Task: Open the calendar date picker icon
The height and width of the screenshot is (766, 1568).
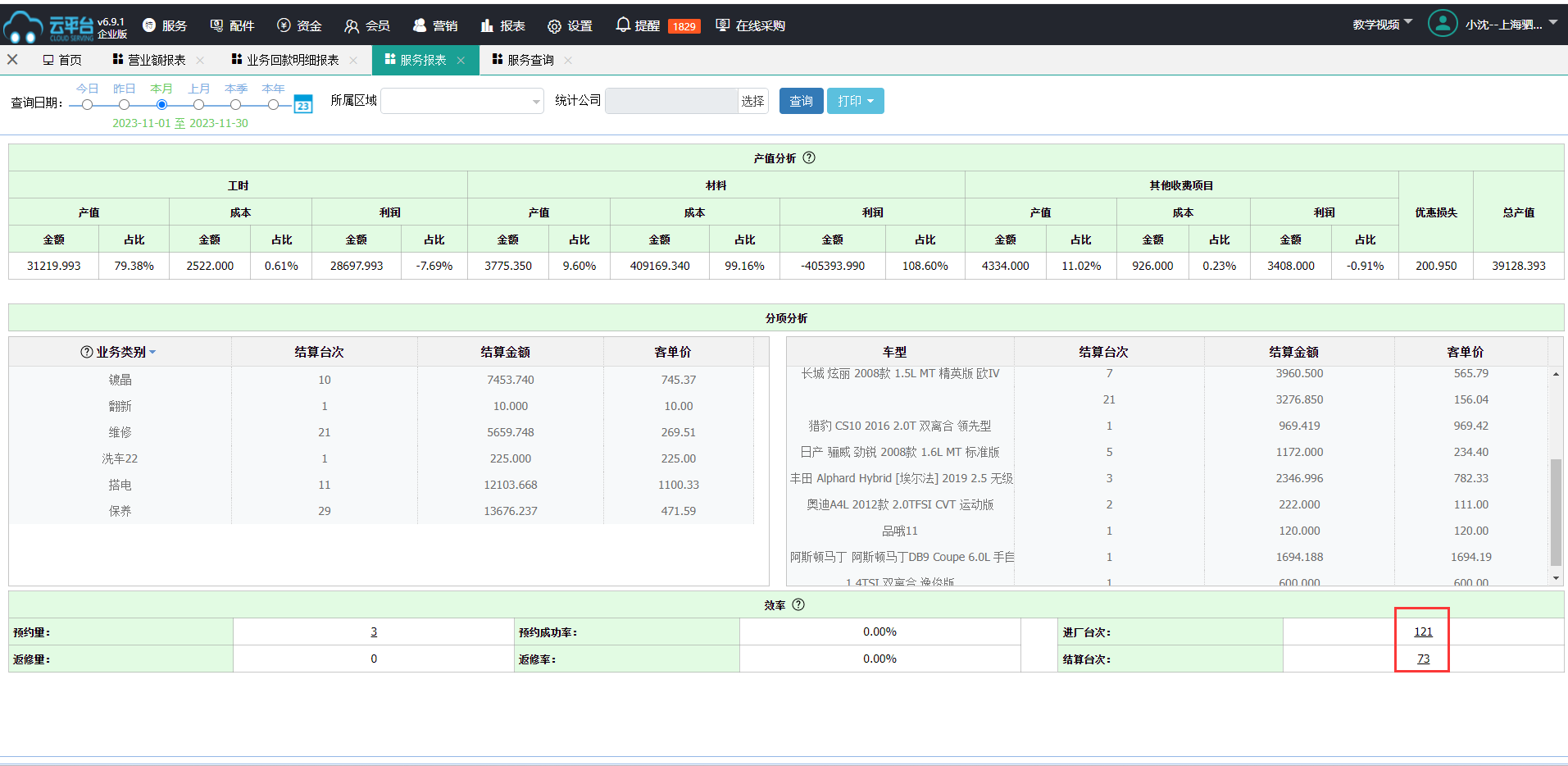Action: tap(303, 105)
